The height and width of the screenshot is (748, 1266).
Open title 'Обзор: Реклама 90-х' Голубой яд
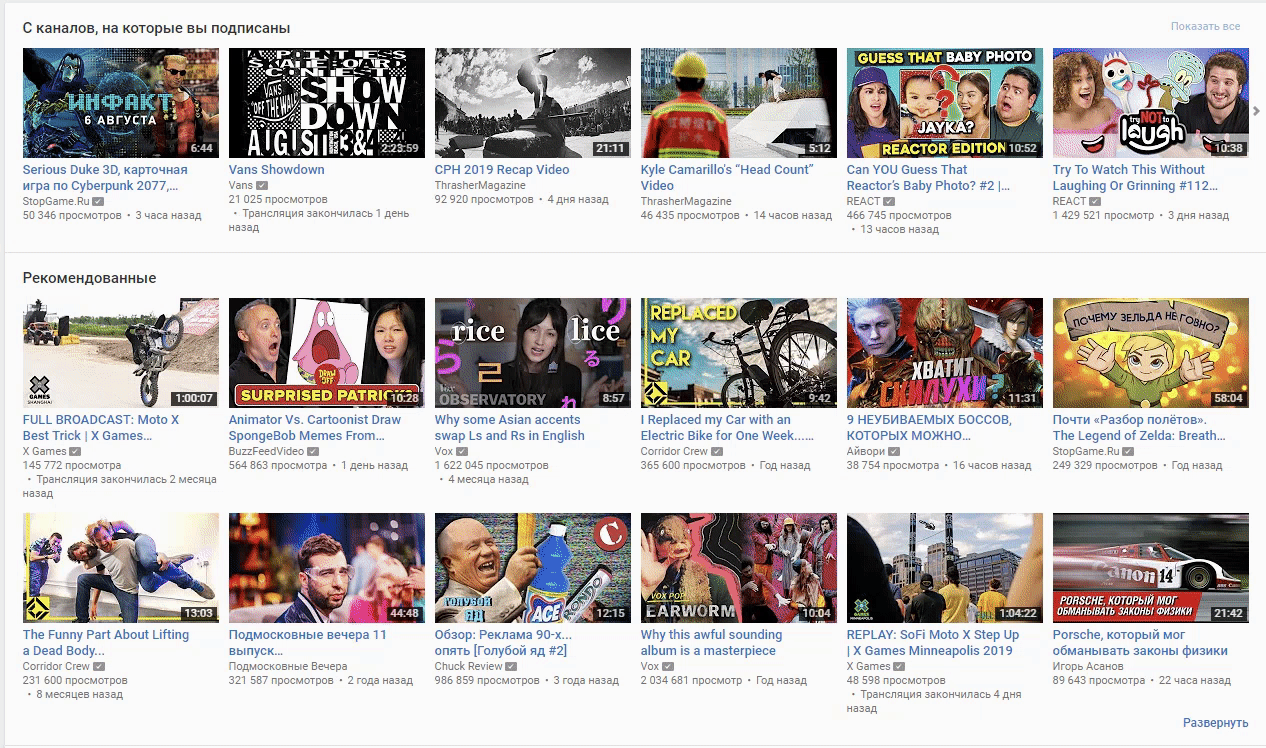click(x=504, y=643)
